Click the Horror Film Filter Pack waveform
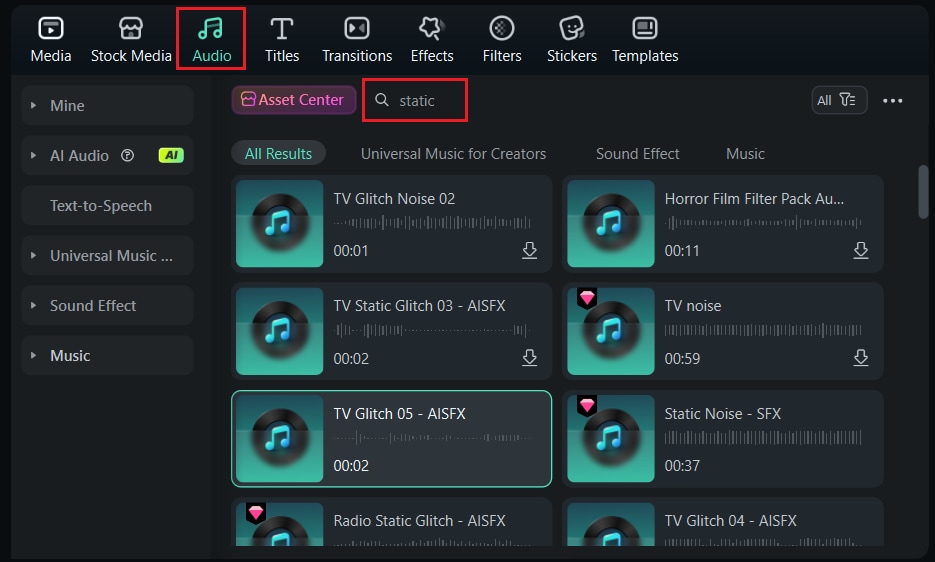The image size is (935, 562). click(763, 223)
